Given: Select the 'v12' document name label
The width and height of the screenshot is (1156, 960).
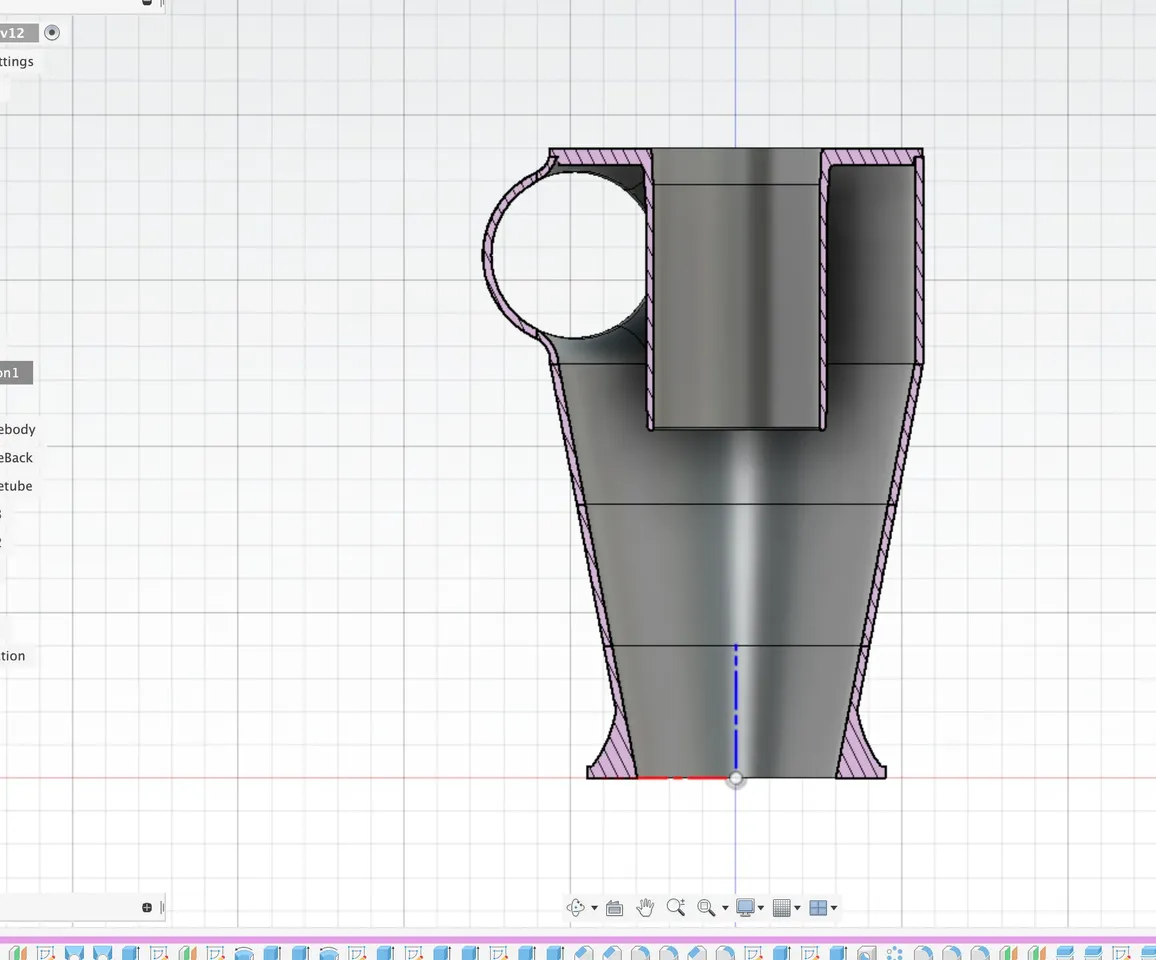Looking at the screenshot, I should (x=13, y=33).
